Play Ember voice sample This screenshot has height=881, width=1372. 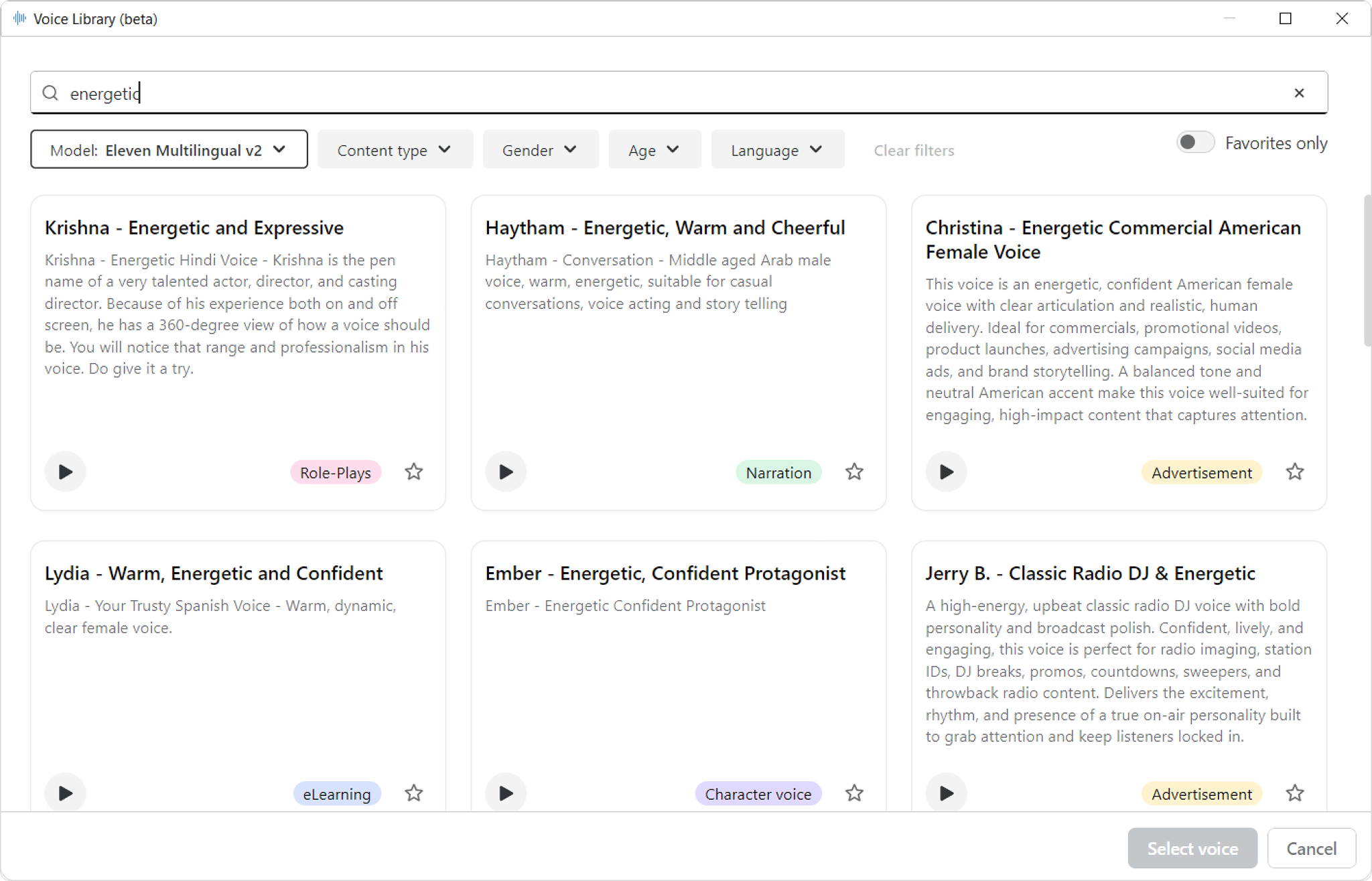(506, 793)
